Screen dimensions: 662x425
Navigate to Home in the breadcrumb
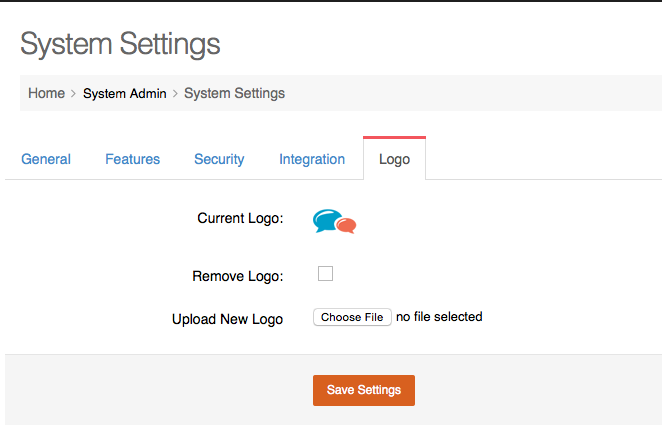(46, 93)
